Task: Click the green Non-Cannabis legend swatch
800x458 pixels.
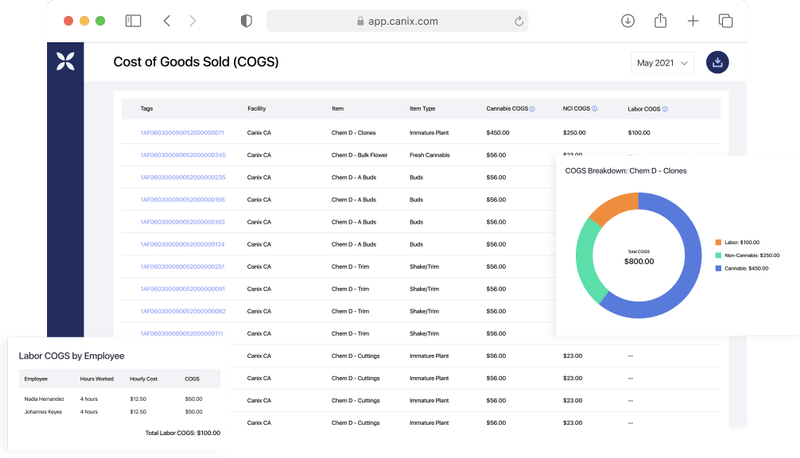Action: pyautogui.click(x=718, y=255)
